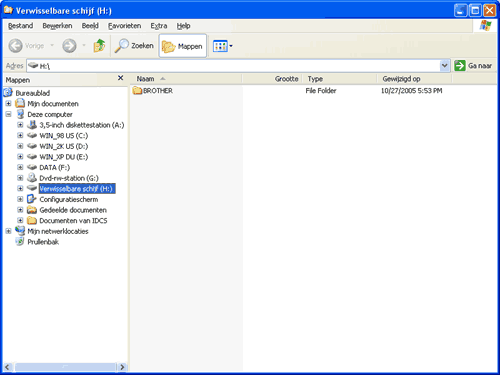The width and height of the screenshot is (500, 375).
Task: Click the Mijn documenten folder icon
Action: coord(20,103)
